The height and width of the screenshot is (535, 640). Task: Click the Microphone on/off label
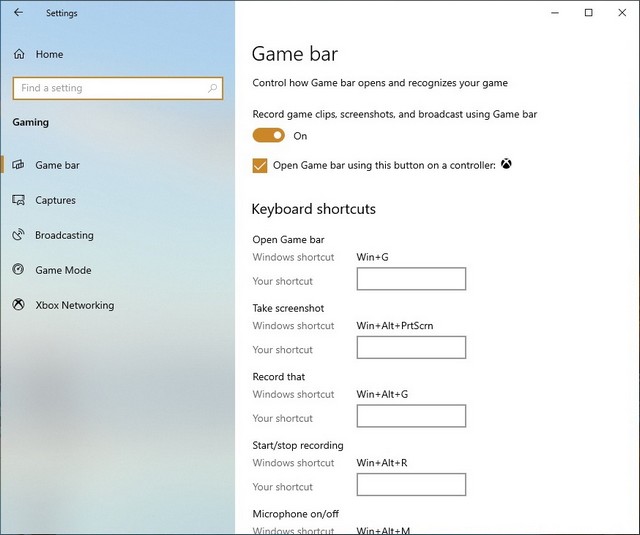(296, 514)
